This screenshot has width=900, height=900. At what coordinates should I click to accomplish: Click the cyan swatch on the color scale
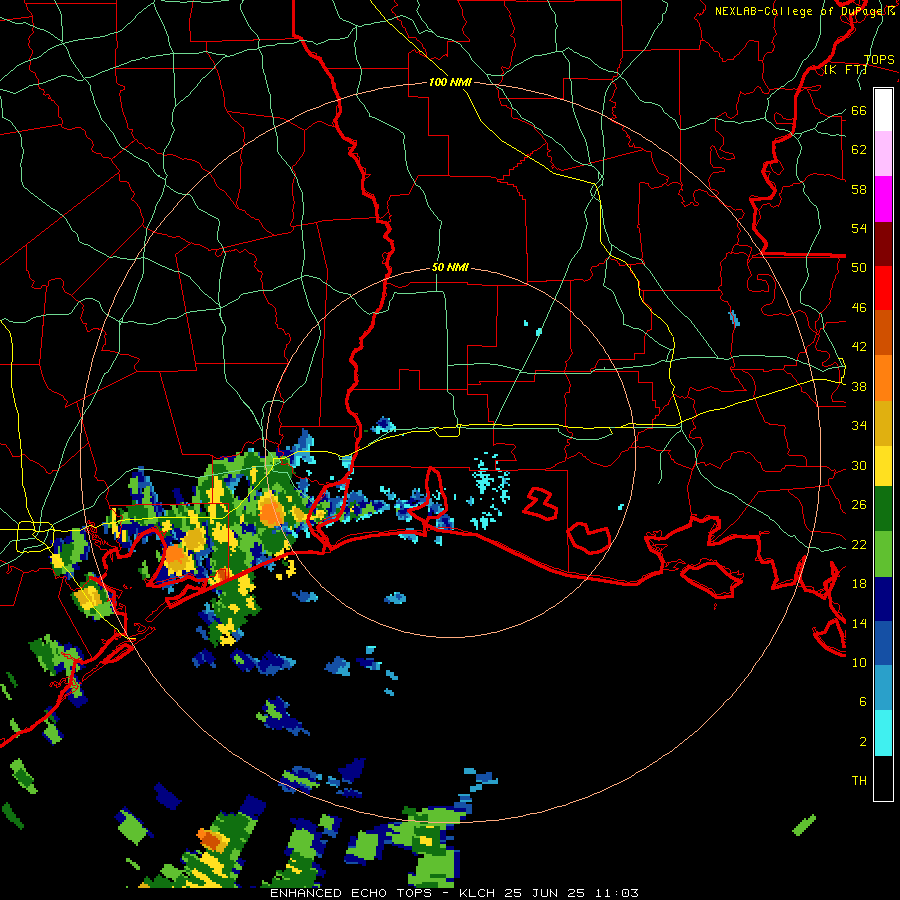(x=883, y=733)
